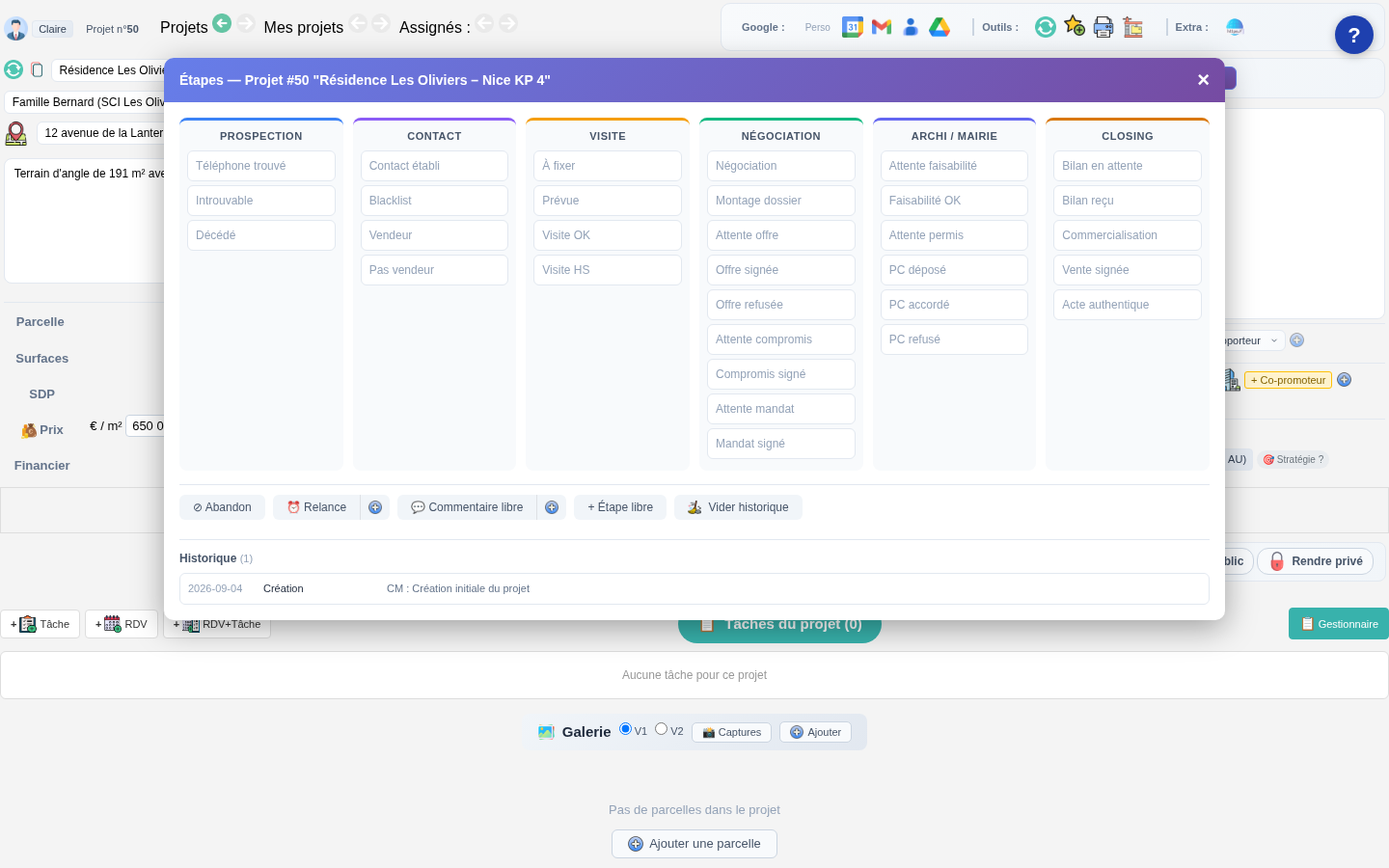Expand the Parcelle section

(41, 322)
